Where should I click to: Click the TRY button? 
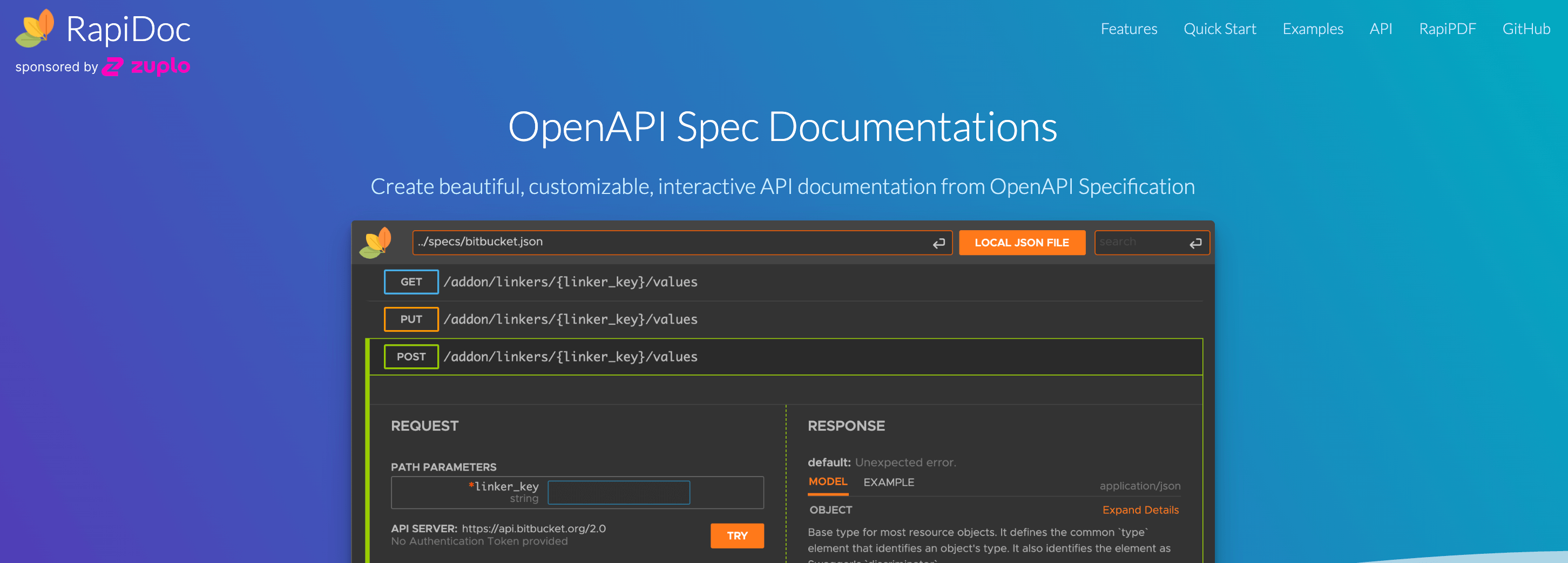click(736, 535)
